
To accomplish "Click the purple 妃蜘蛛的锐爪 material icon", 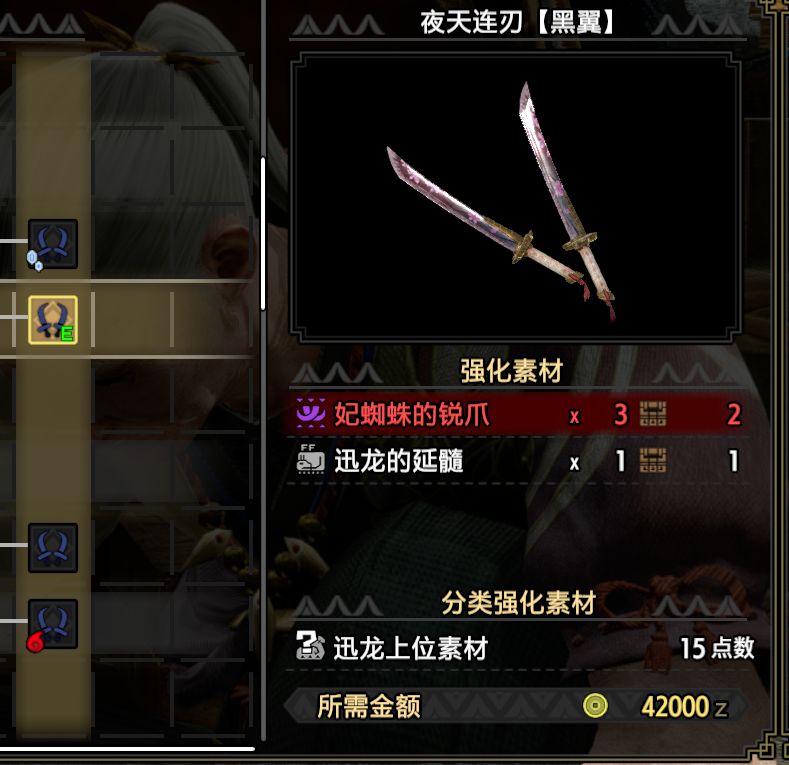I will coord(310,414).
